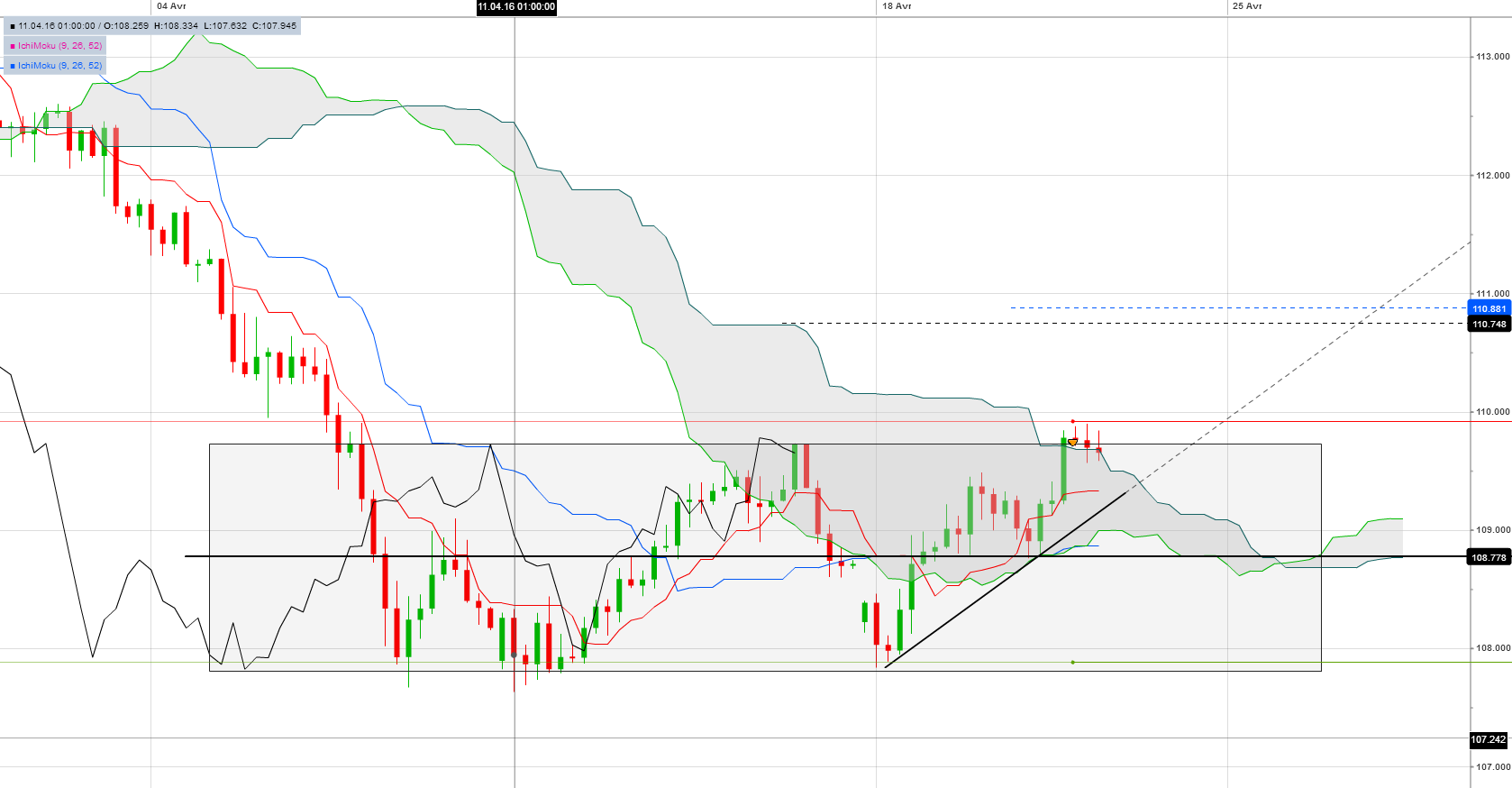
Task: Click the pink square beside the first IchiMoku label
Action: [x=13, y=46]
